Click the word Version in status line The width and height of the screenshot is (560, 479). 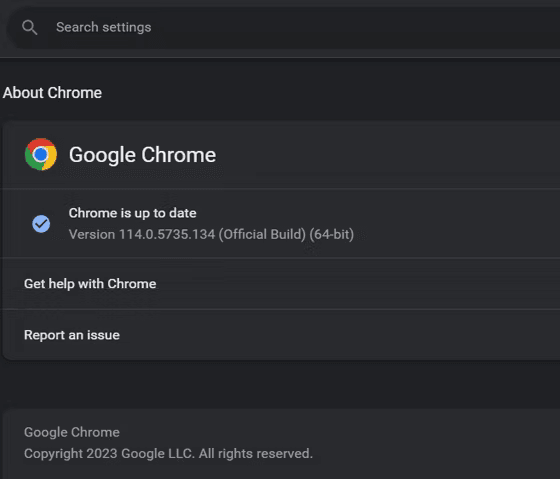tap(92, 235)
